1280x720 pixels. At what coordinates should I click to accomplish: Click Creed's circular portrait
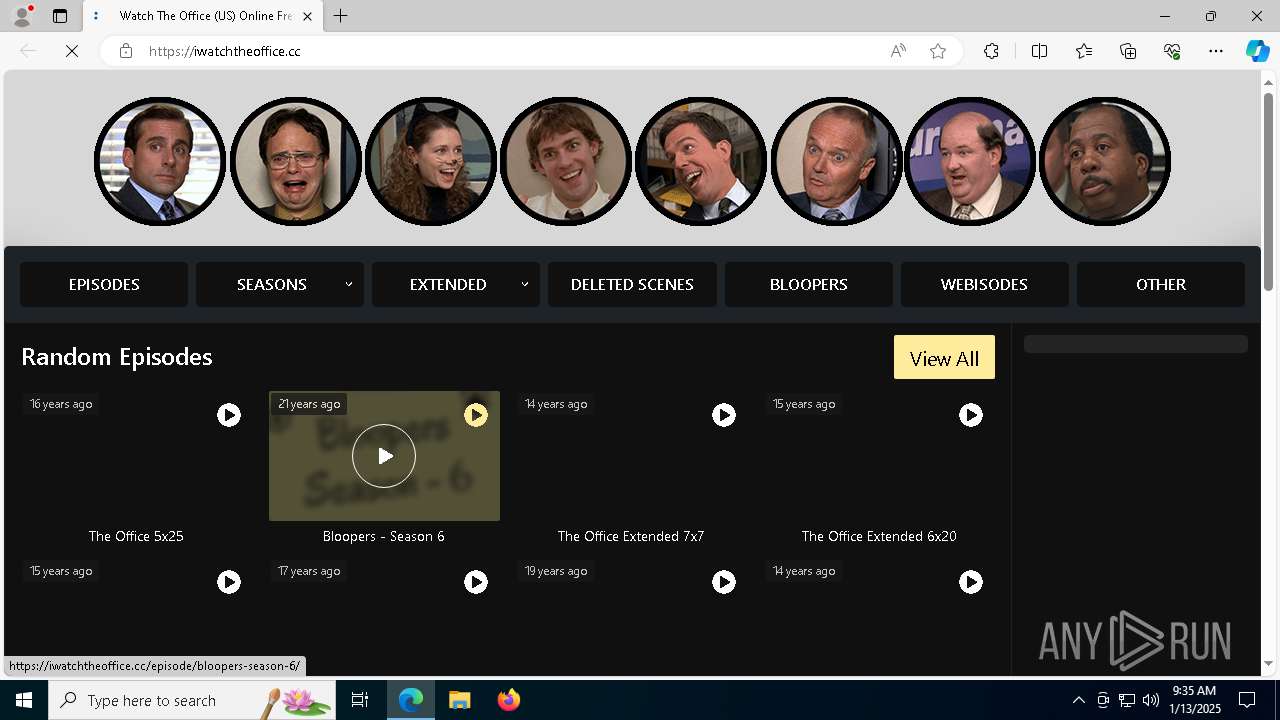(836, 161)
